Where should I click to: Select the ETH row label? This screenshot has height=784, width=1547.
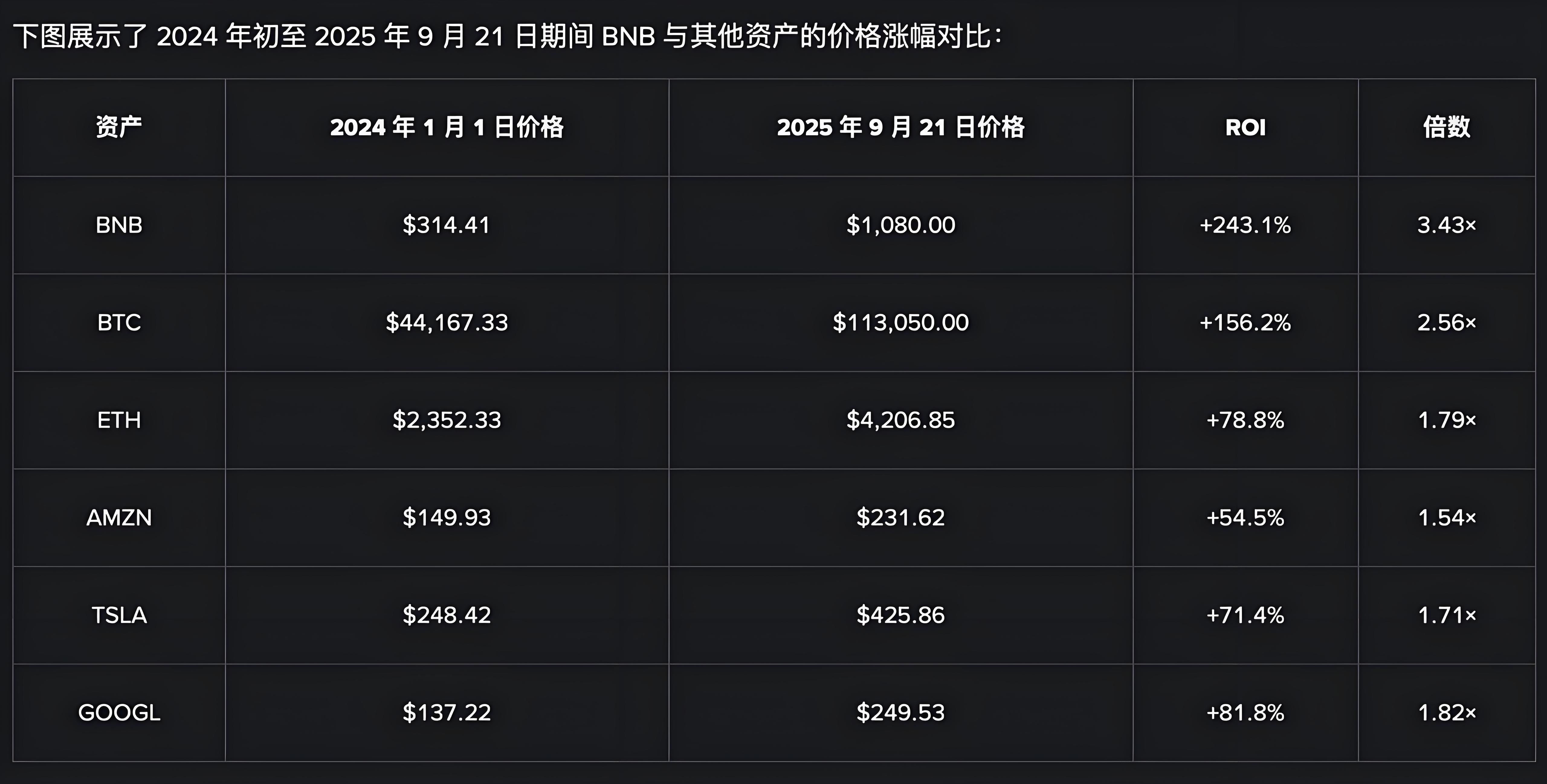pos(119,419)
